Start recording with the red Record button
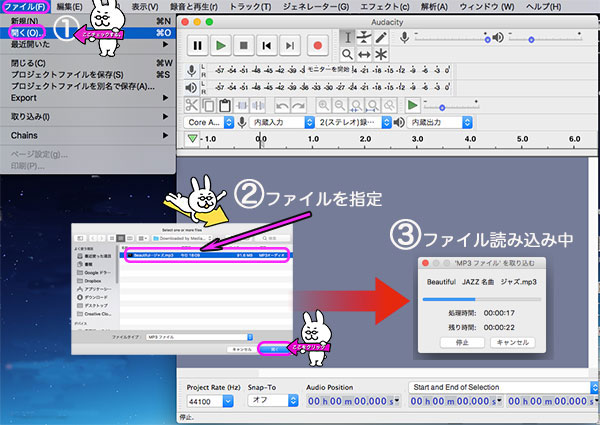 click(x=318, y=46)
